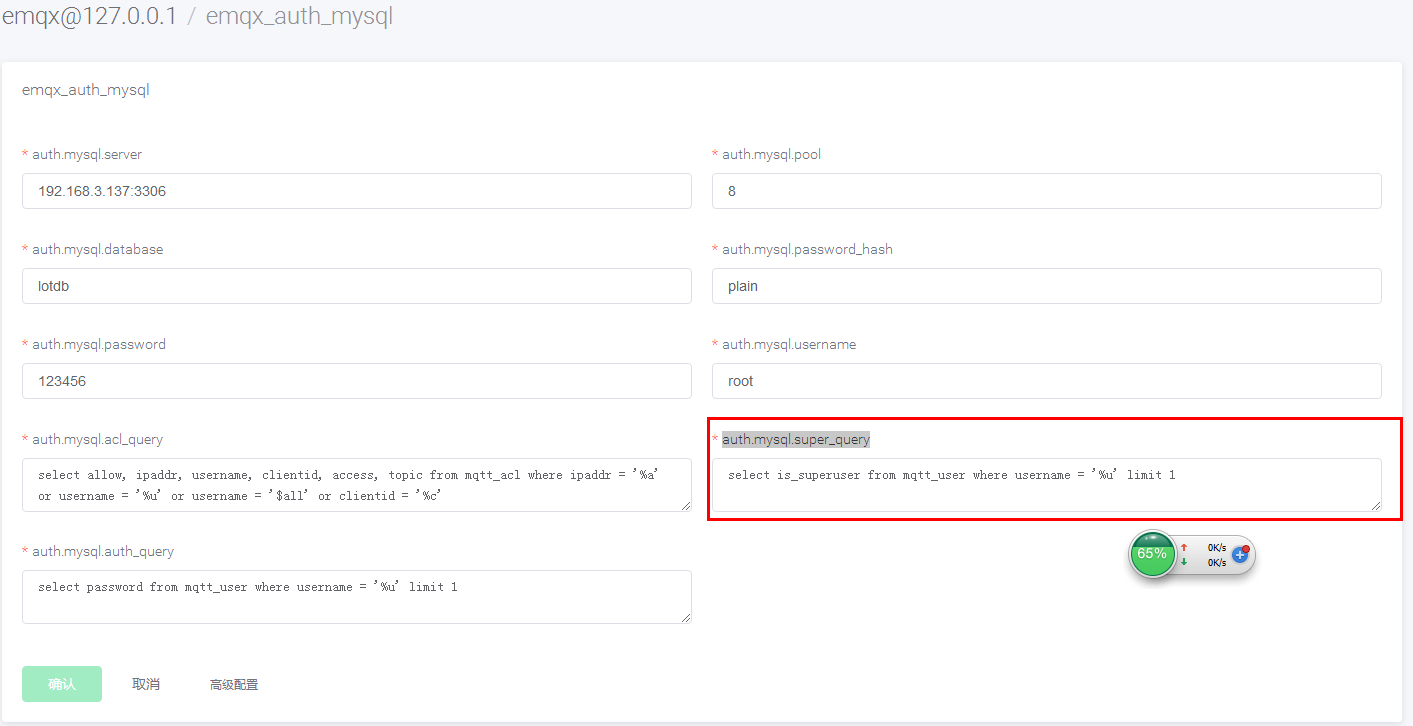1413x726 pixels.
Task: Click the auth.mysql.username label
Action: tap(789, 344)
